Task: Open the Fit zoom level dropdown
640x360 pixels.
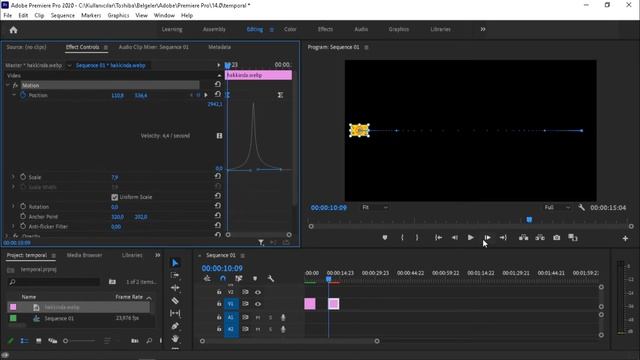Action: pos(375,207)
